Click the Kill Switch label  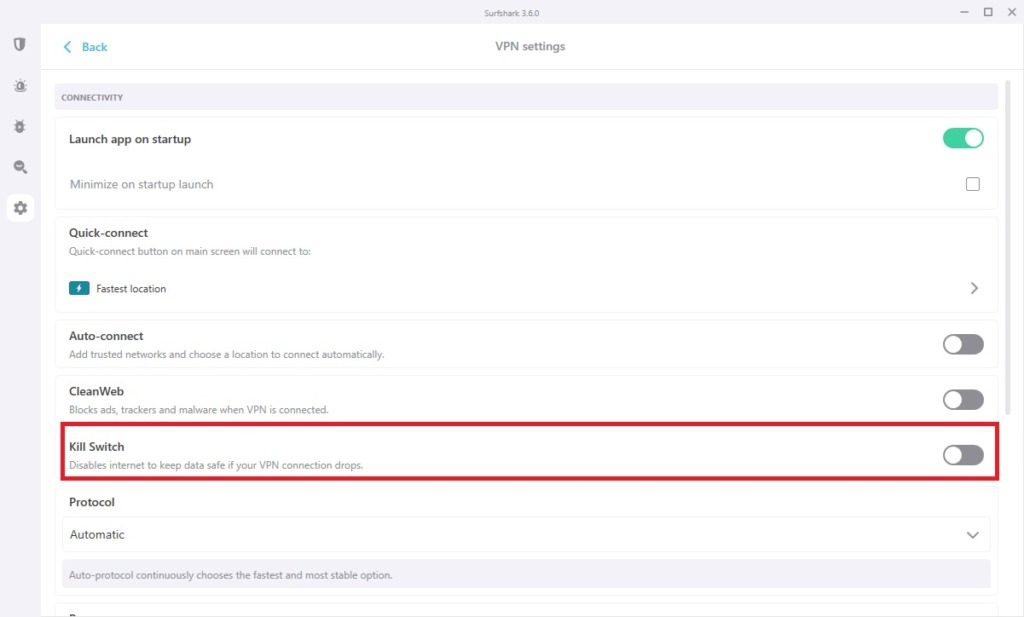[x=97, y=447]
